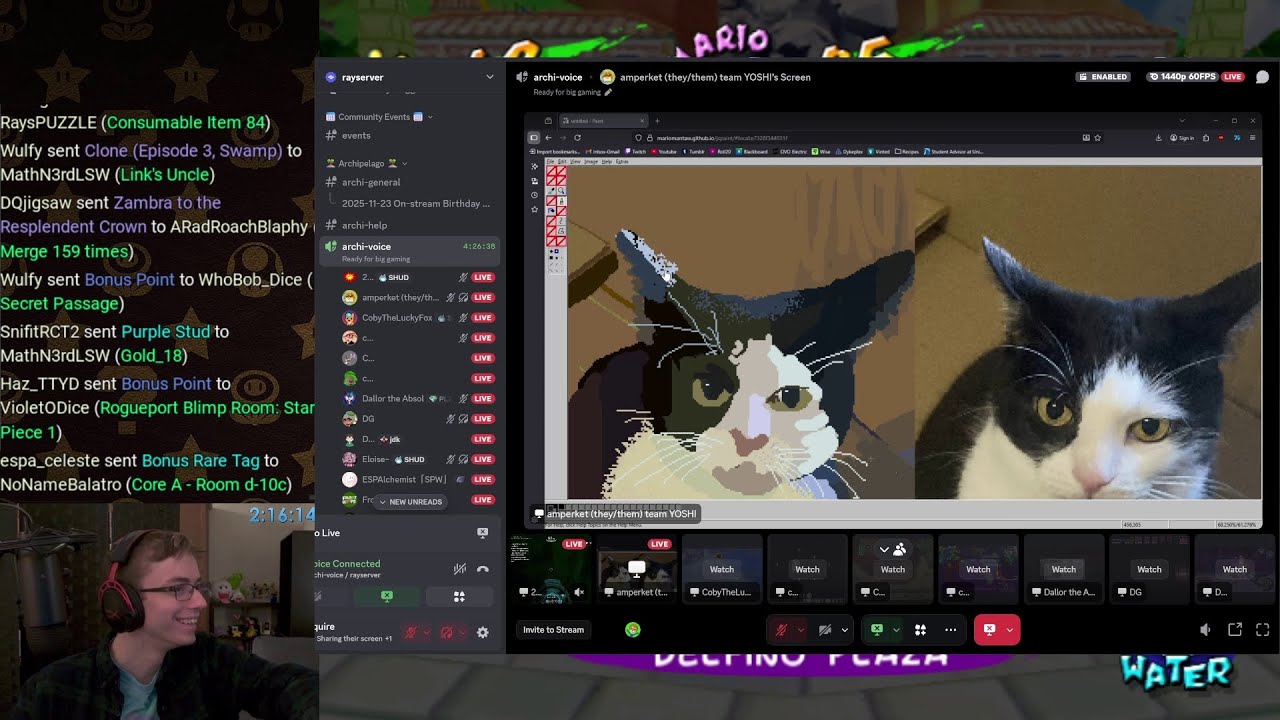Open camera options dropdown arrow
Screen dimensions: 1280x720
(x=845, y=630)
